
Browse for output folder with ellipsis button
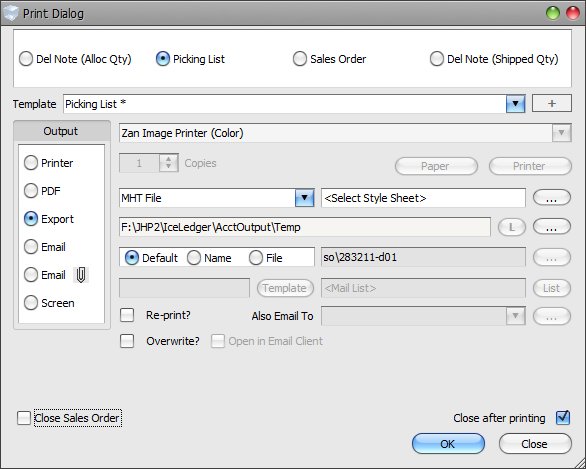tap(552, 227)
